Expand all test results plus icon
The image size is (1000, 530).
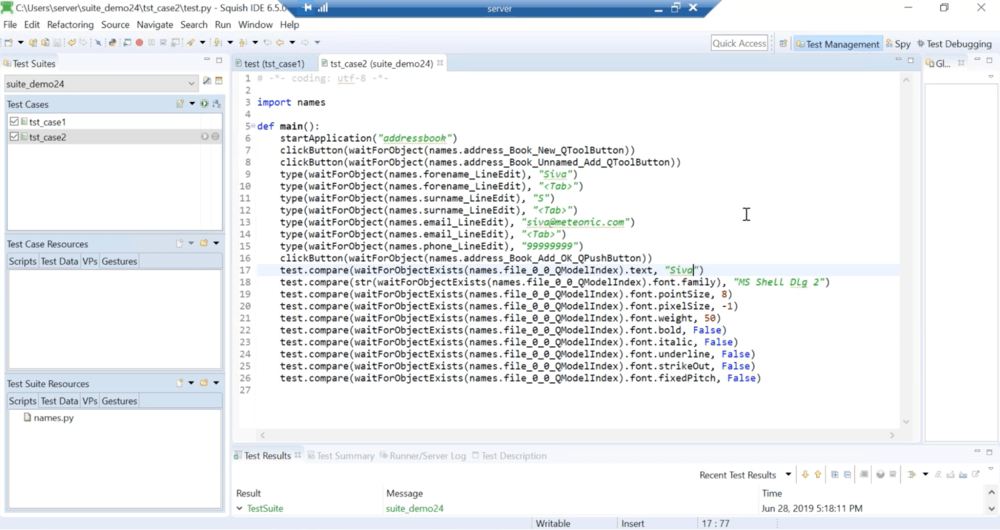[x=835, y=475]
